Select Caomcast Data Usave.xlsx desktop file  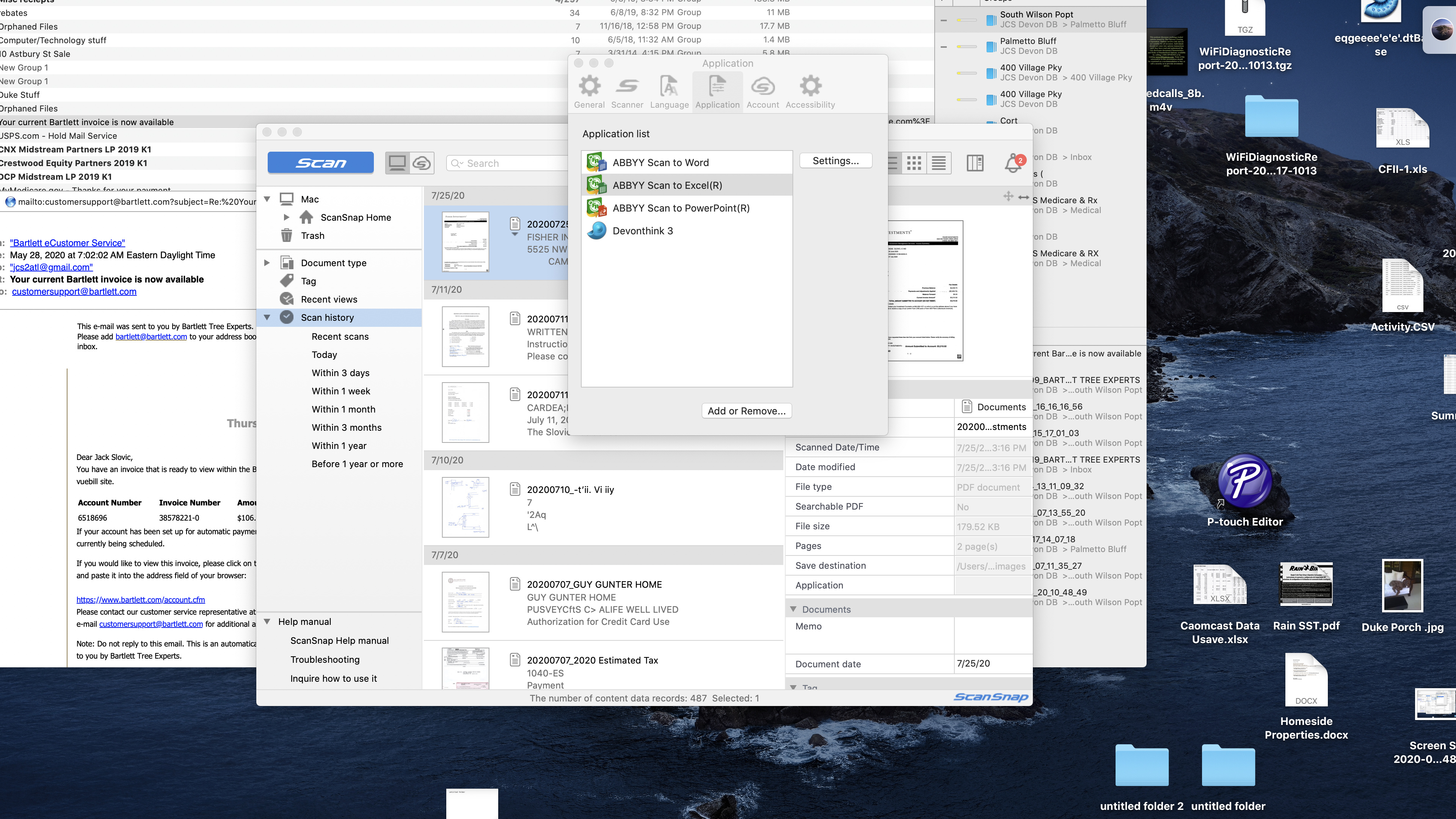[1220, 605]
